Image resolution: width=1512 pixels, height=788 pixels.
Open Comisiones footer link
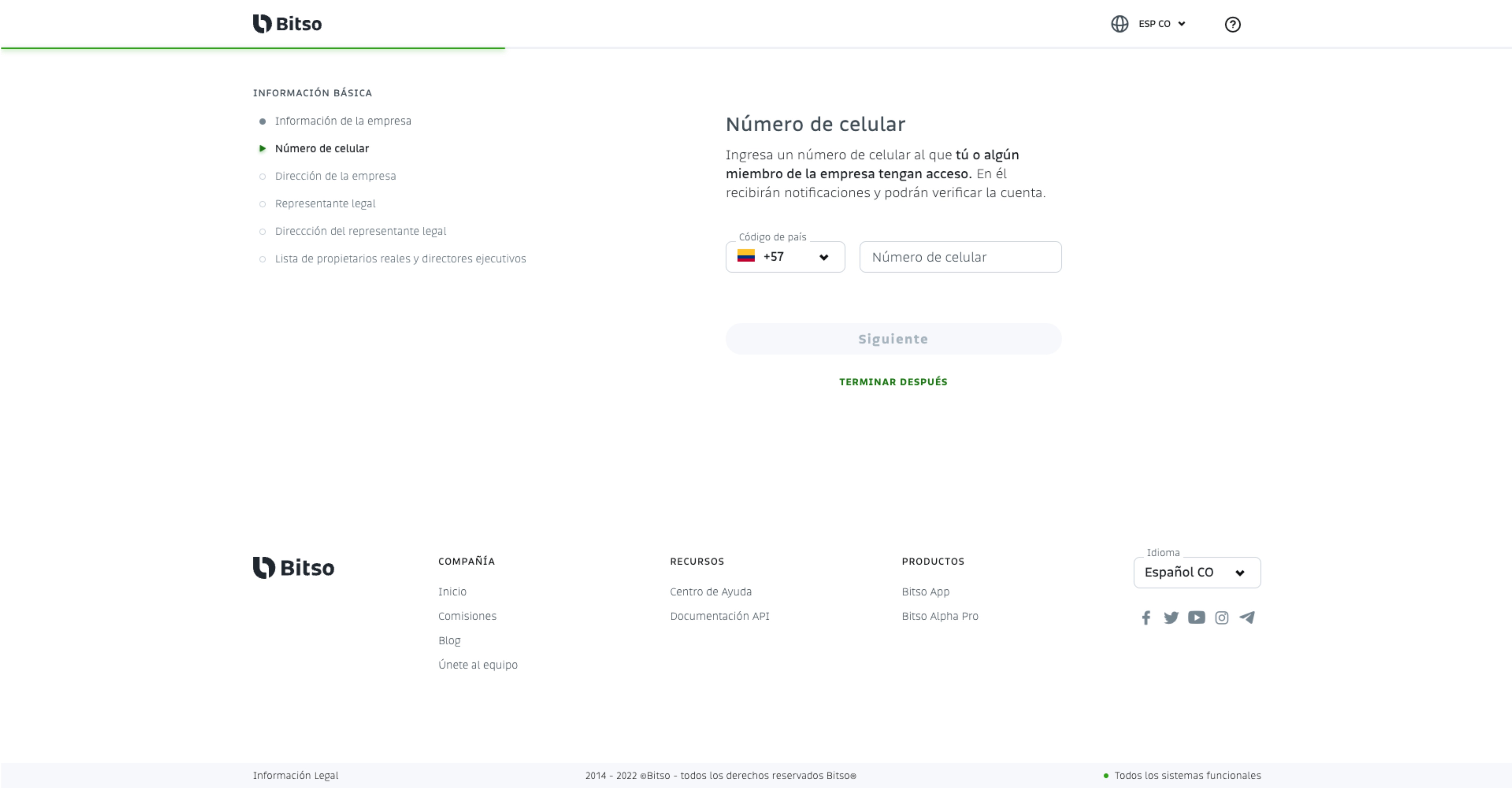click(467, 616)
